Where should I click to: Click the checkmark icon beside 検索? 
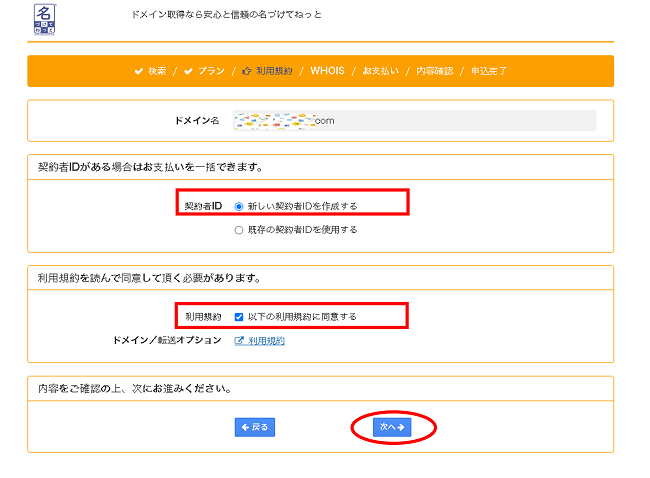(x=138, y=71)
